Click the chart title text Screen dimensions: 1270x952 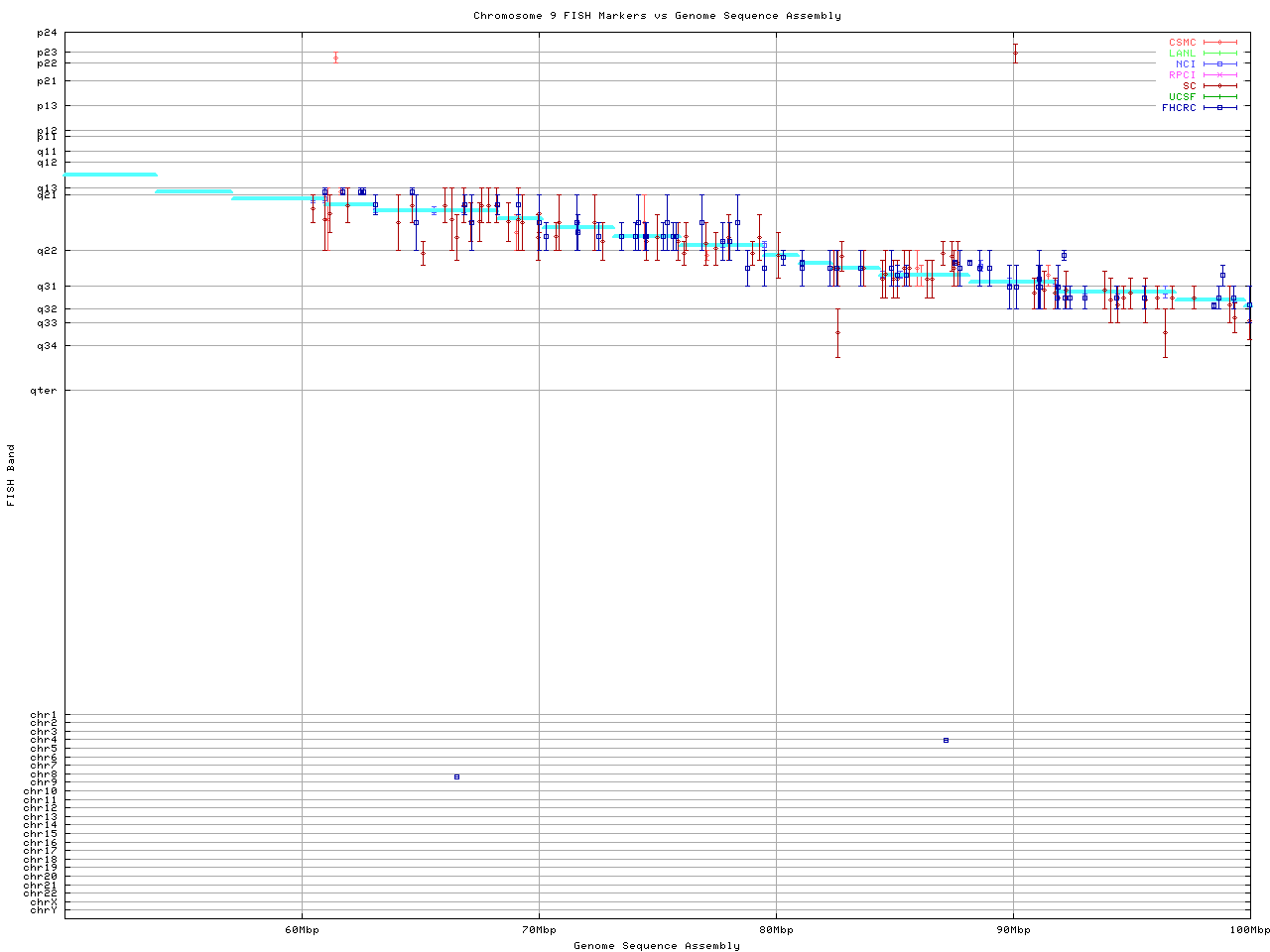pyautogui.click(x=657, y=16)
